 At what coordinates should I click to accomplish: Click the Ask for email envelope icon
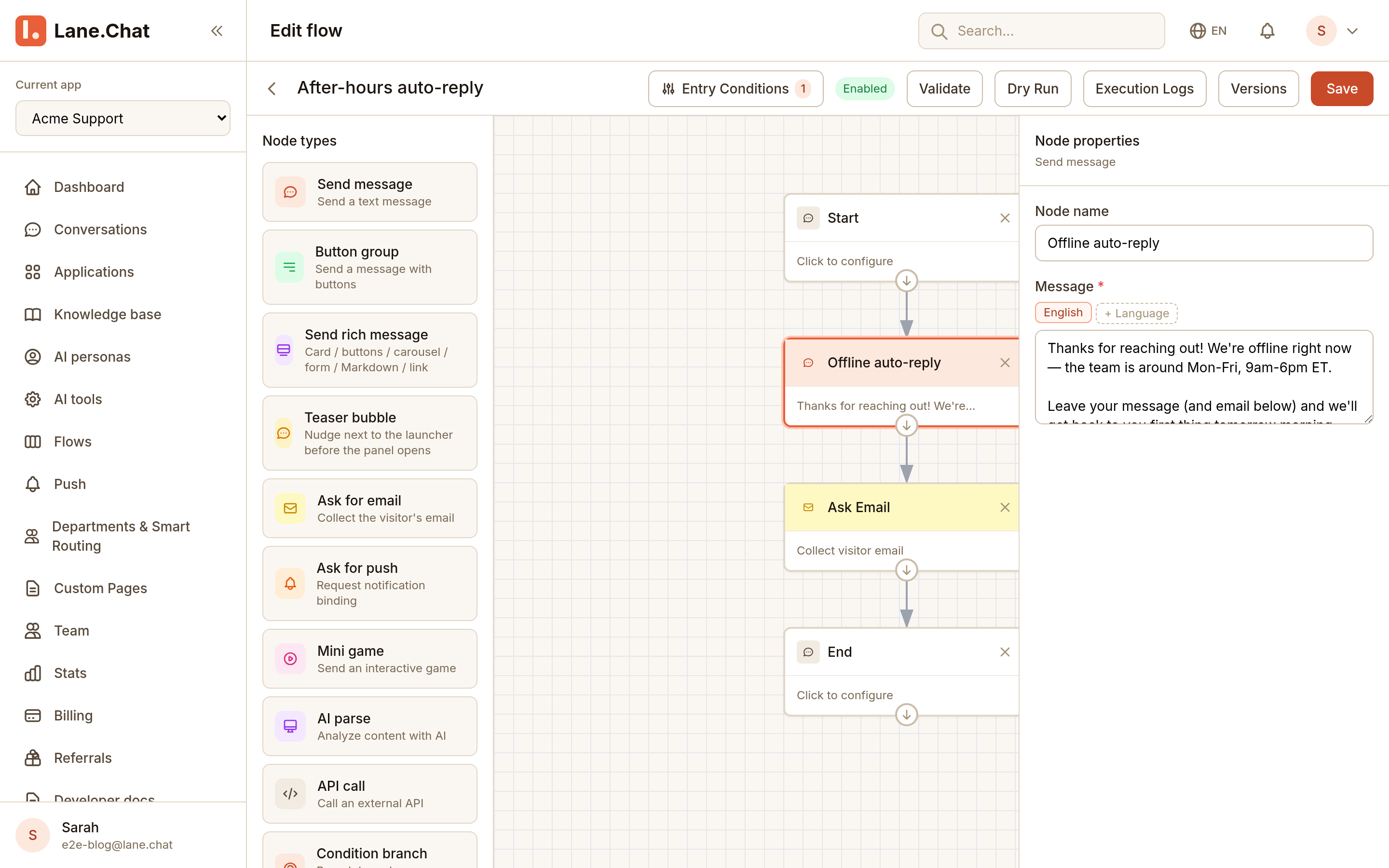[290, 508]
